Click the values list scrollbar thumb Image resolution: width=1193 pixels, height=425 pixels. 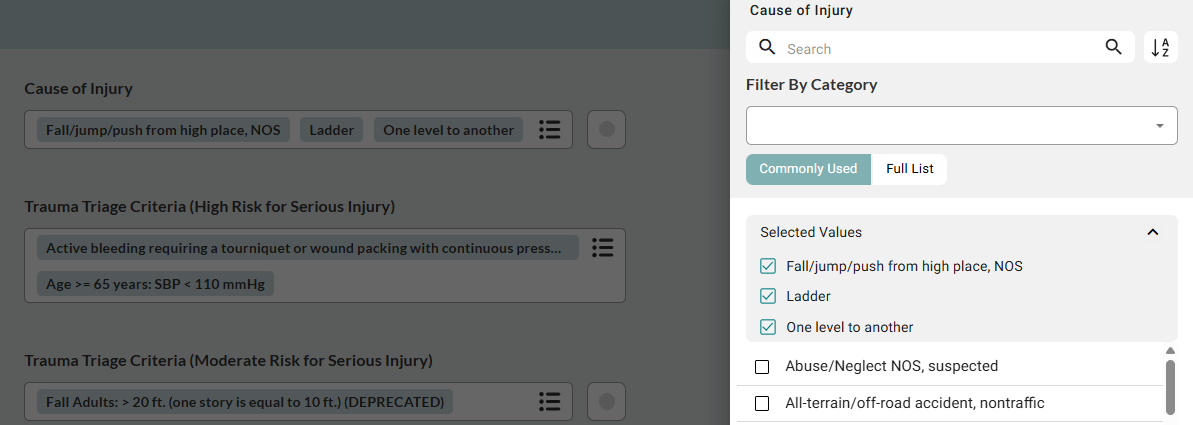[x=1170, y=386]
